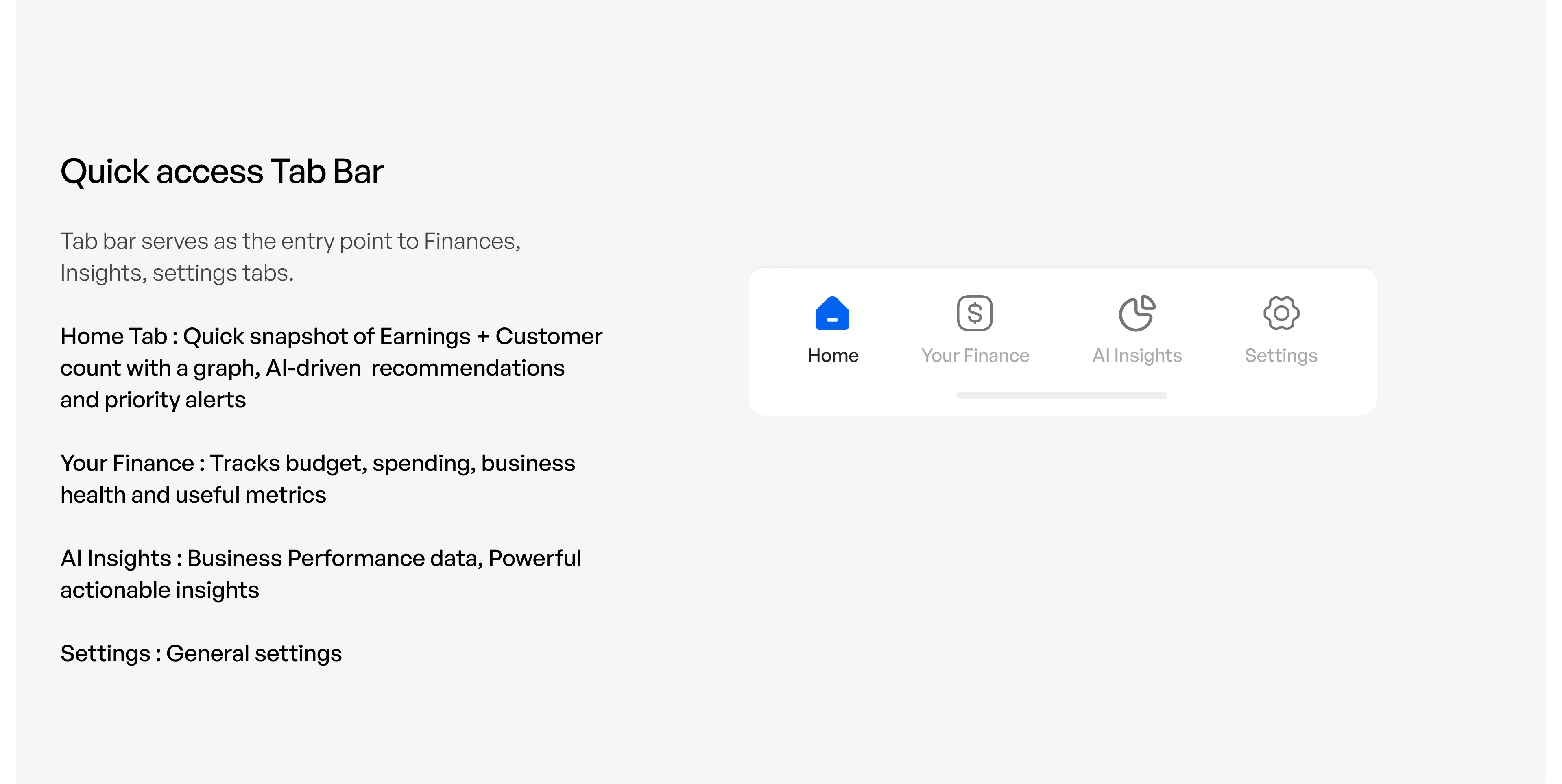This screenshot has height=784, width=1562.
Task: Click the gear Settings icon
Action: click(x=1281, y=313)
